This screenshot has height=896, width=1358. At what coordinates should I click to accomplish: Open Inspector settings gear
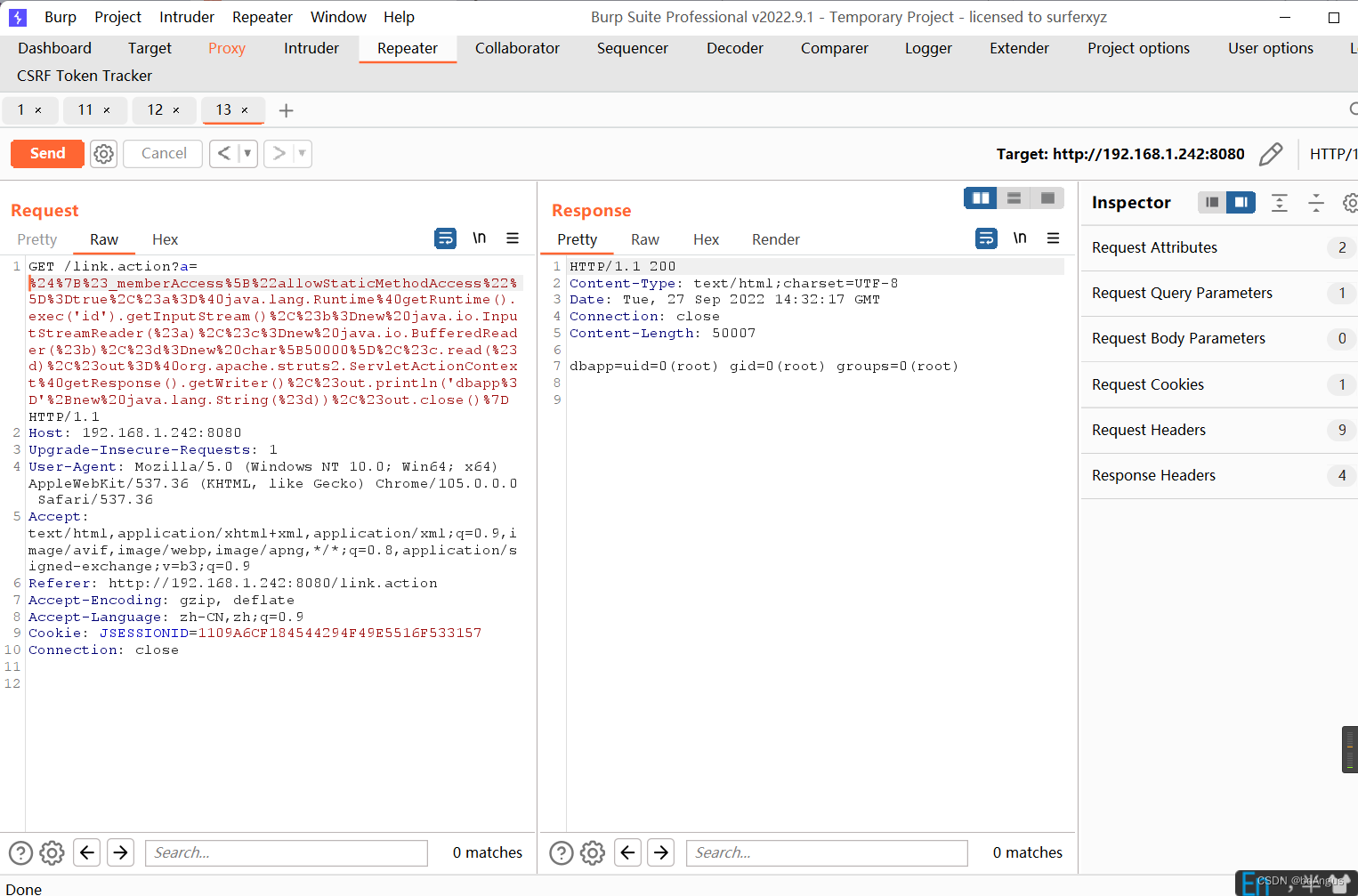[1350, 203]
